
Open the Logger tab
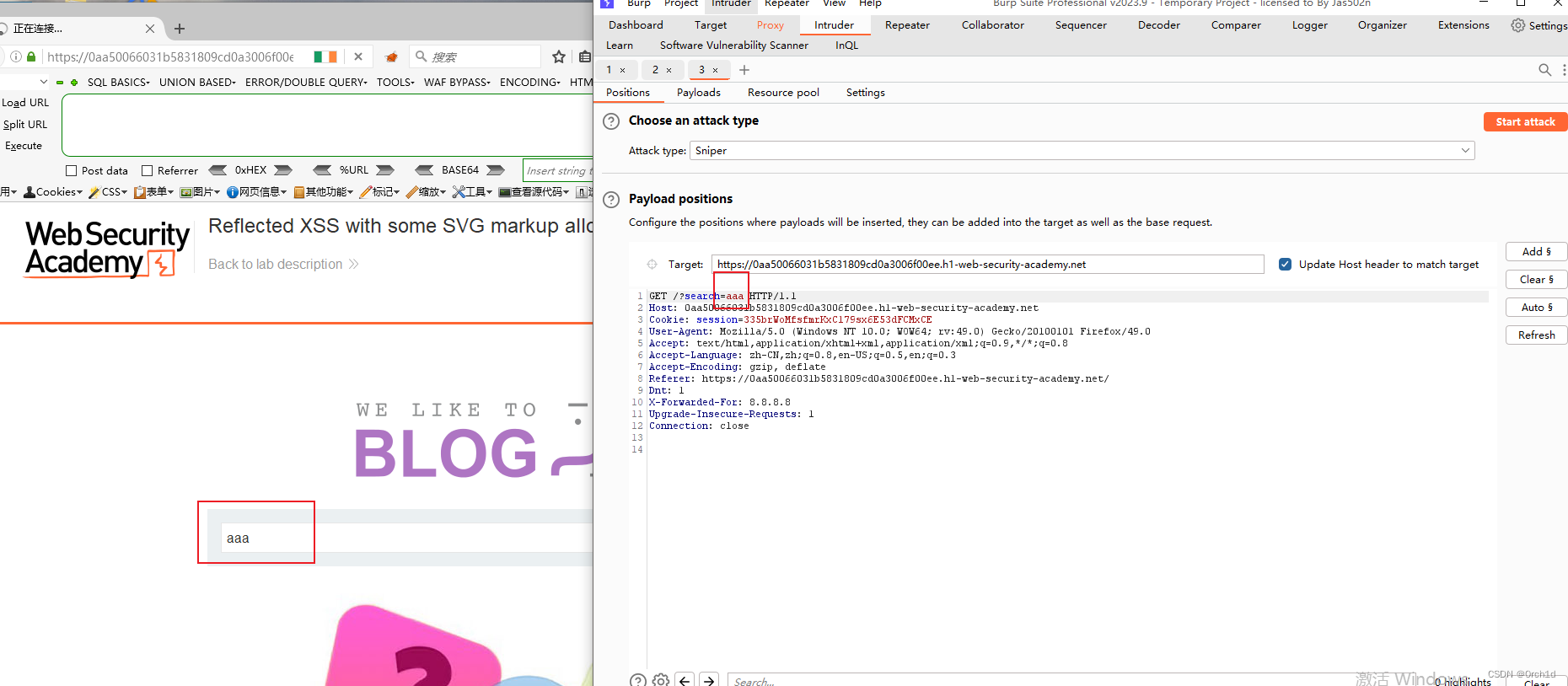[x=1309, y=25]
